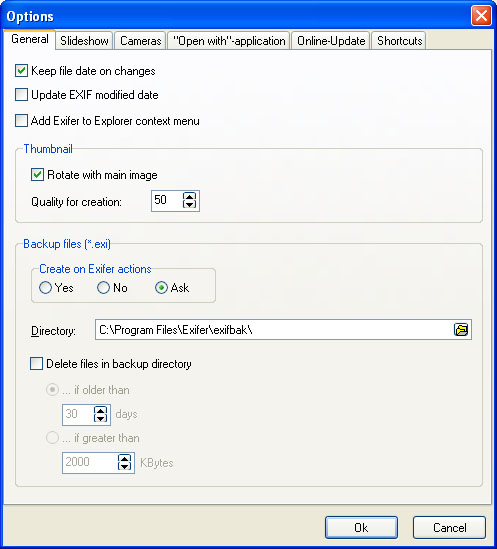
Task: Open the Cameras tab
Action: [x=140, y=41]
